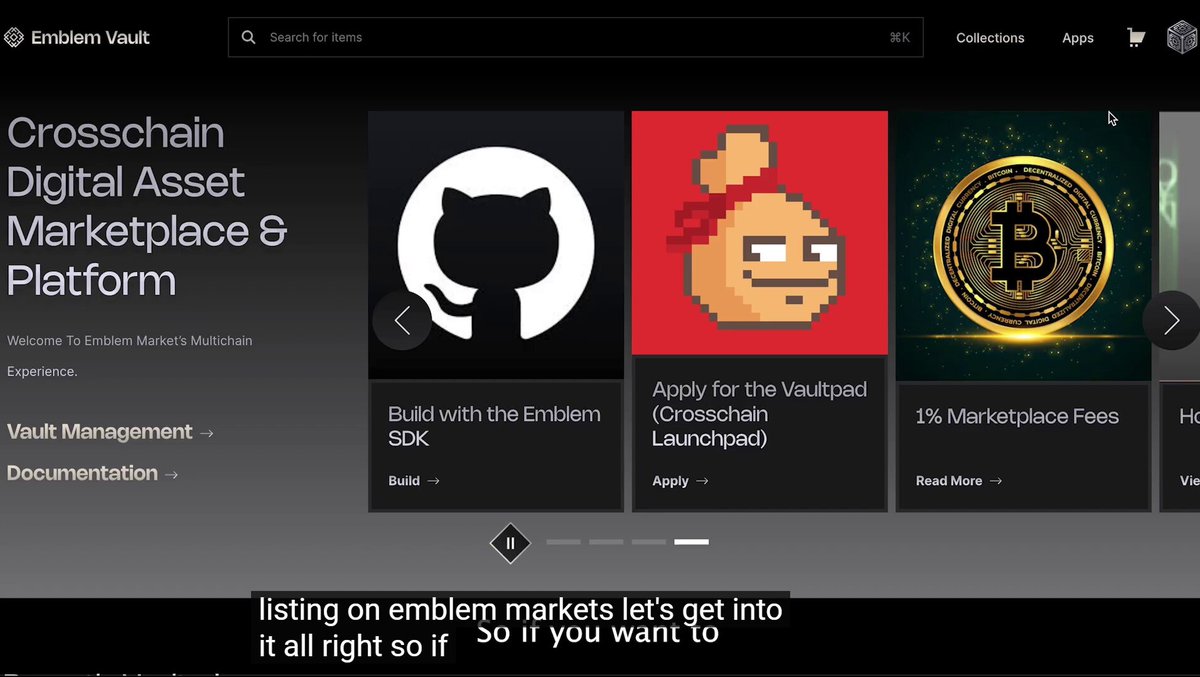
Task: Select the fourth active carousel indicator
Action: [x=691, y=542]
